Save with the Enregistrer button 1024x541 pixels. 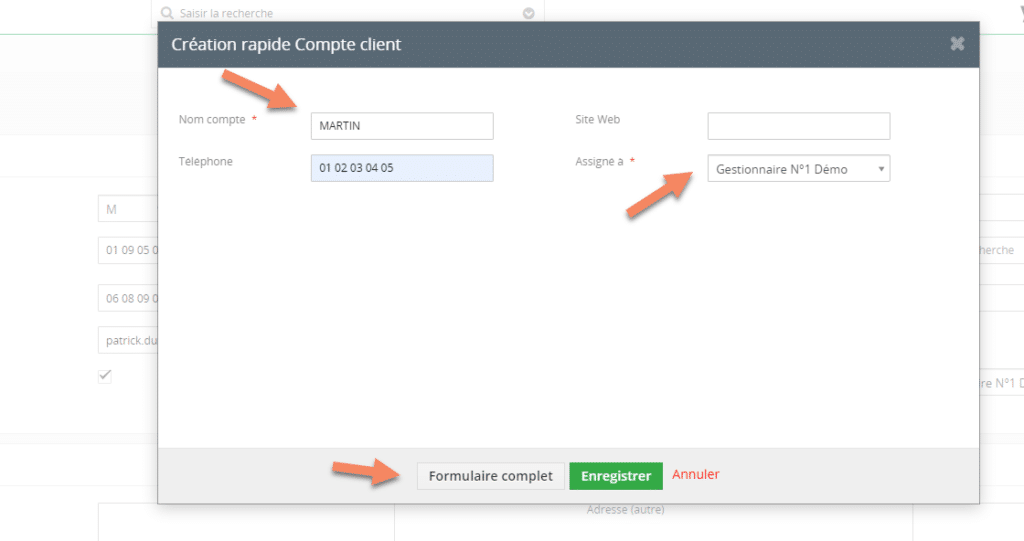coord(616,476)
